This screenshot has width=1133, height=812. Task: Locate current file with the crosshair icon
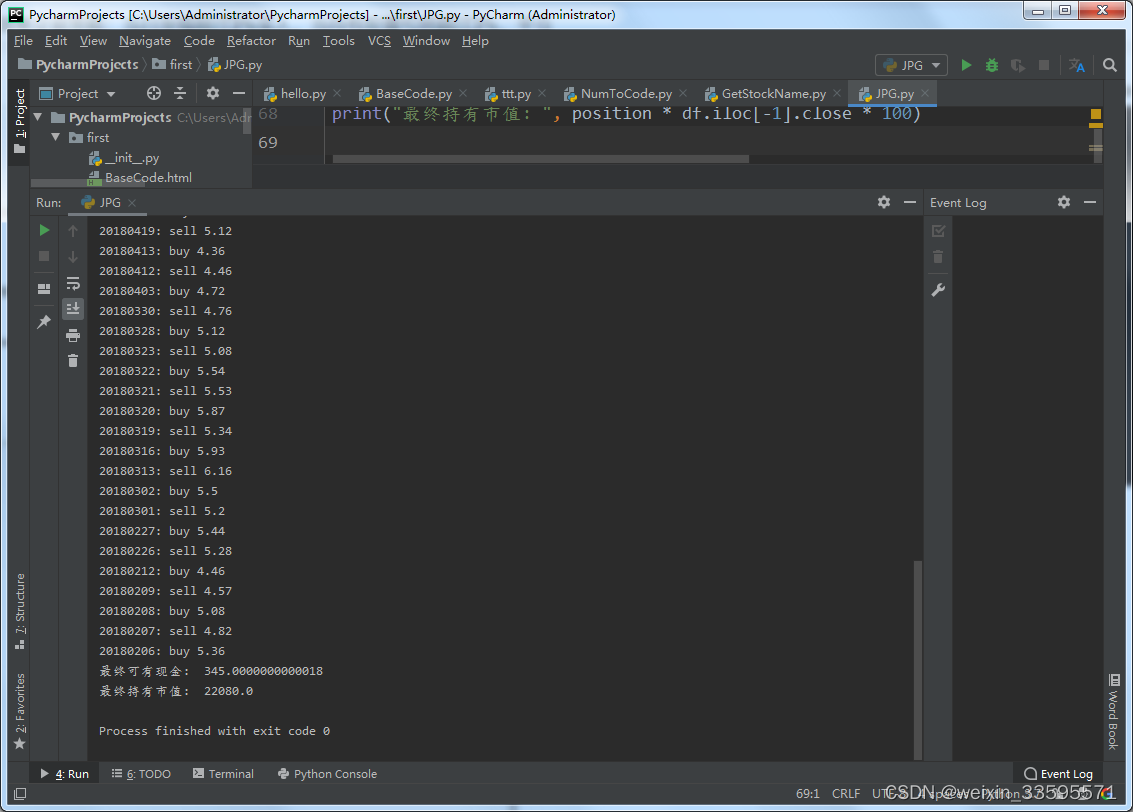click(x=153, y=93)
